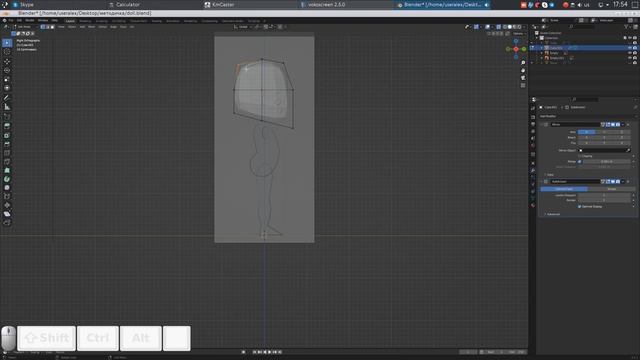
Task: Open Mirror modifier extra options arrow
Action: tap(623, 124)
